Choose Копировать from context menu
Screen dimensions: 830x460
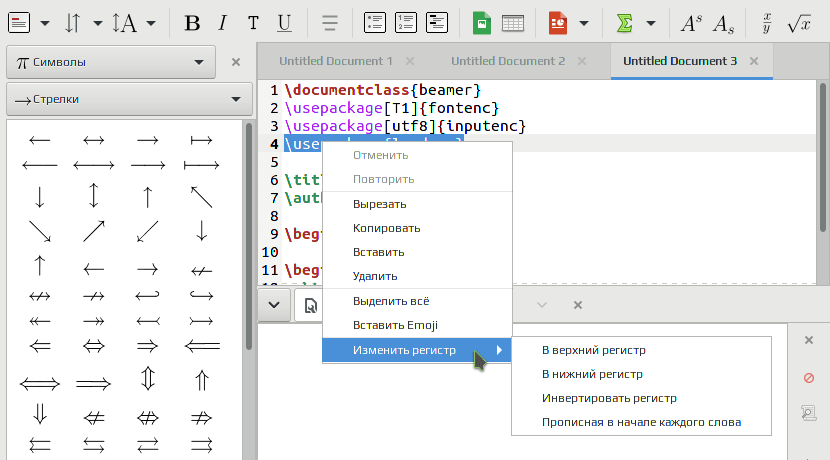coord(417,228)
